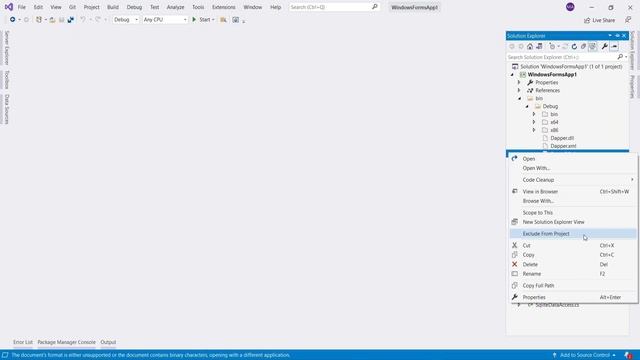
Task: Click the Undo toolbar icon
Action: [x=83, y=20]
